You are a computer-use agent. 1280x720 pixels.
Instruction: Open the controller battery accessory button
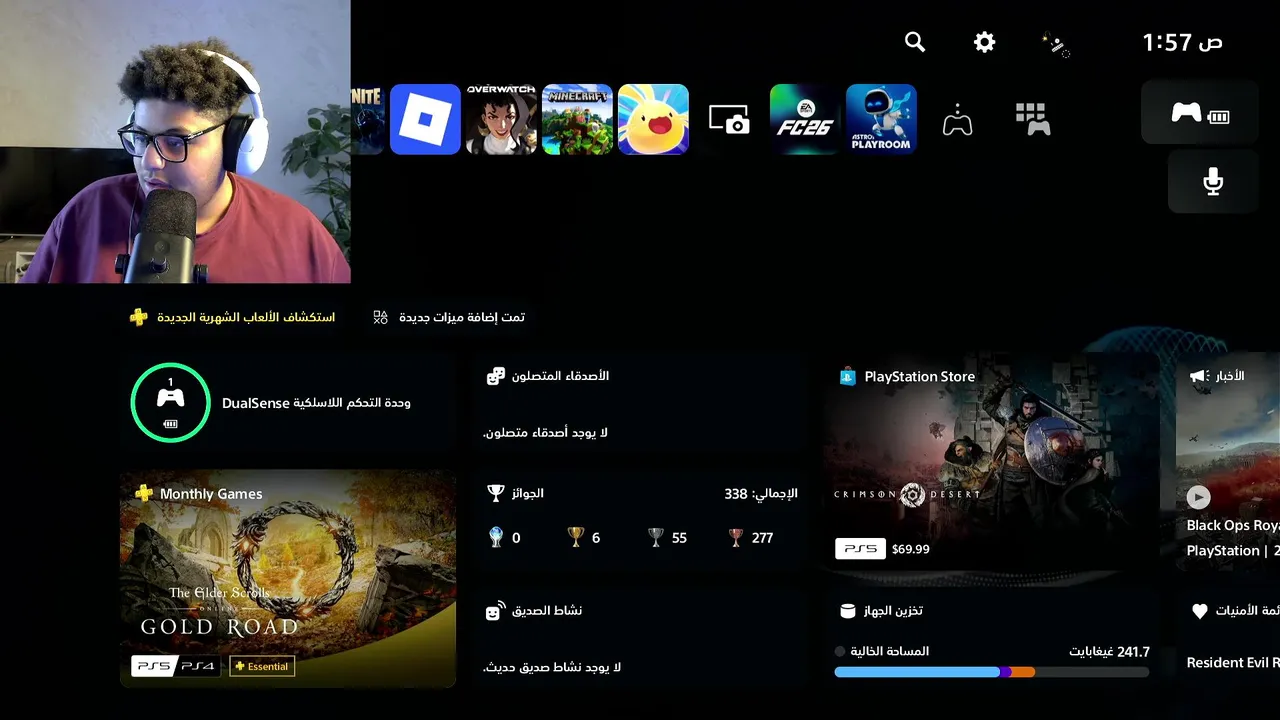[1200, 112]
